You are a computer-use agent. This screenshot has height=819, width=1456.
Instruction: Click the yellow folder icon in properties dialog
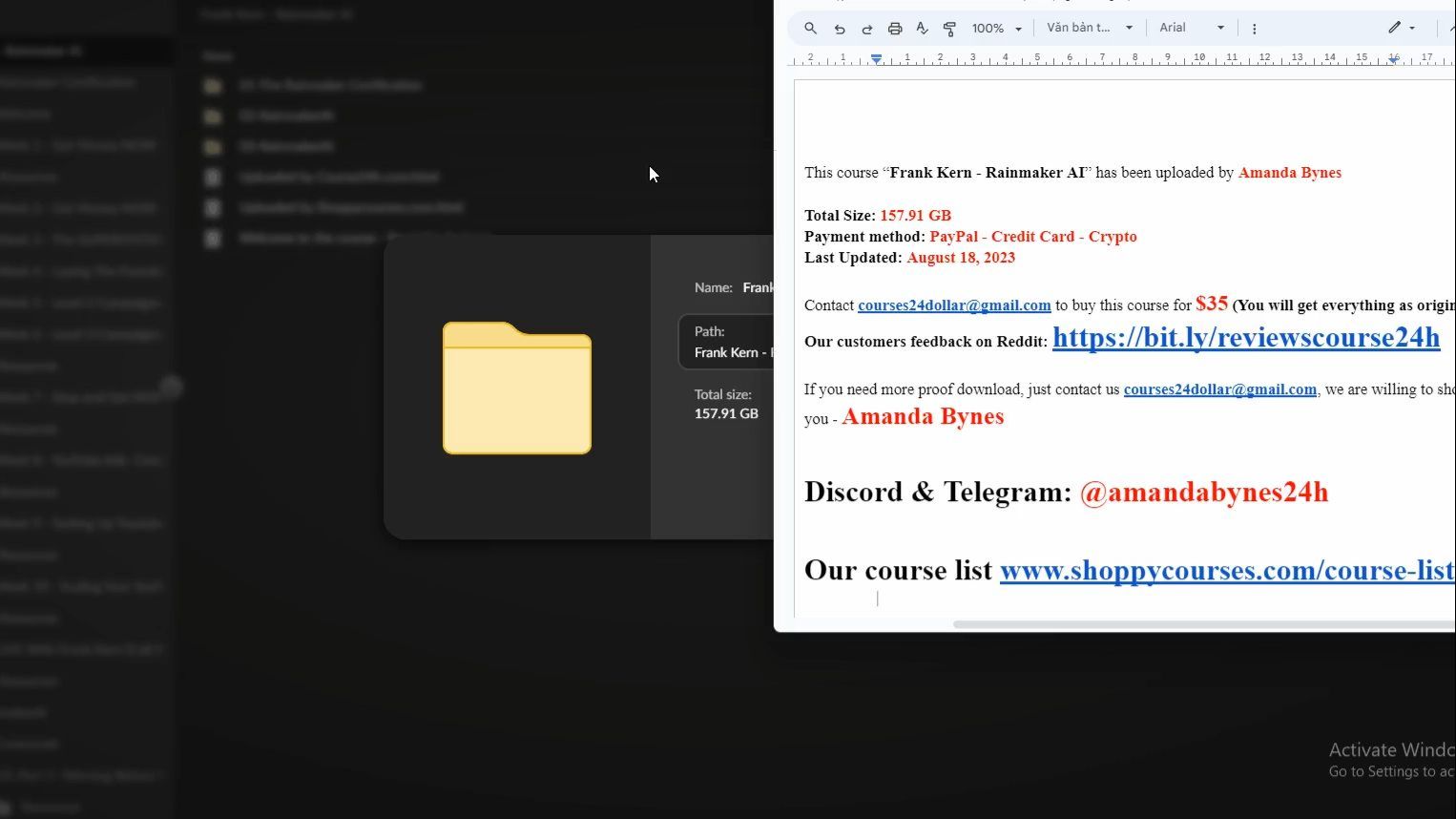(x=517, y=388)
